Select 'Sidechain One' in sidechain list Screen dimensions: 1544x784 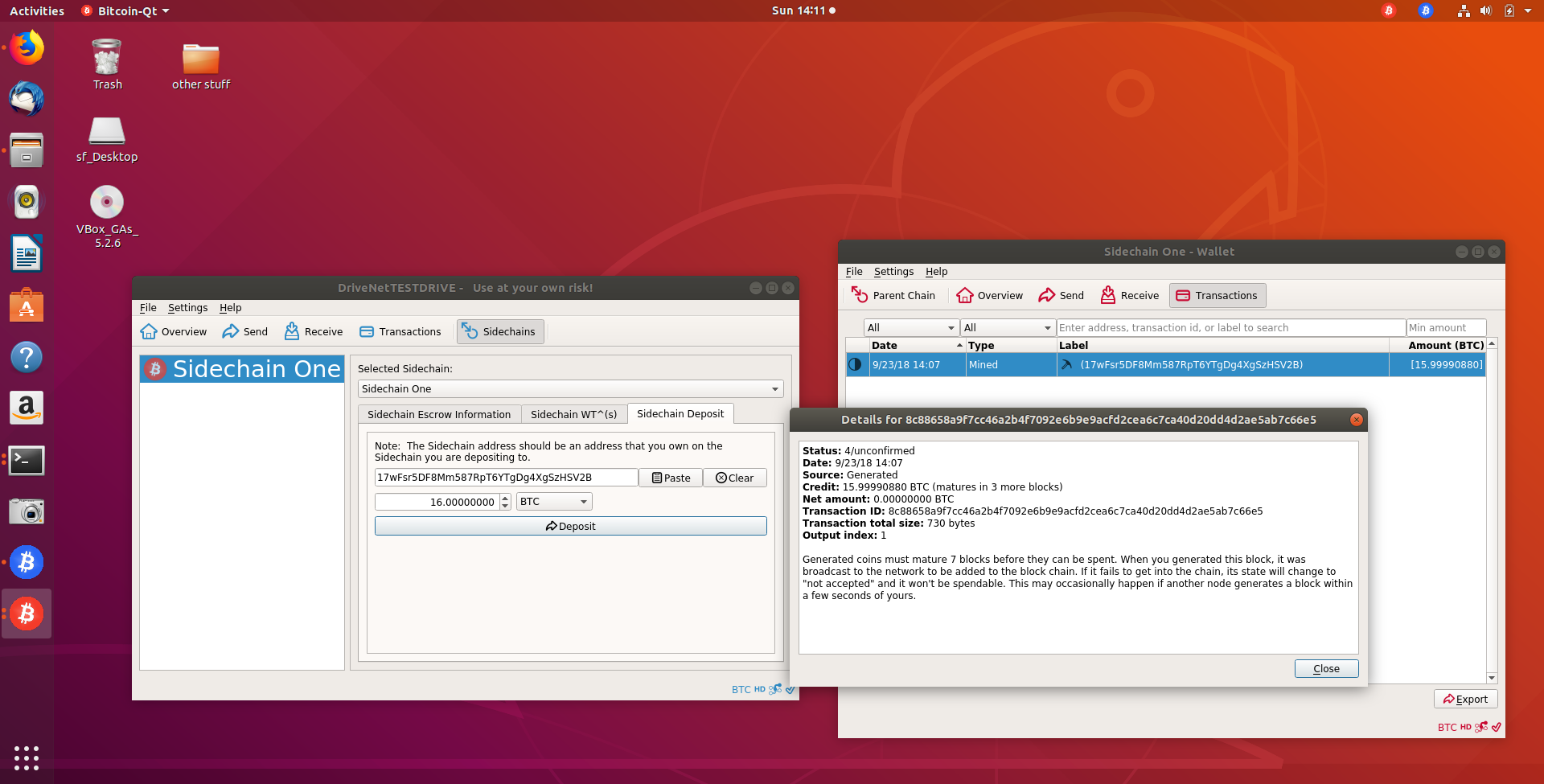tap(242, 369)
